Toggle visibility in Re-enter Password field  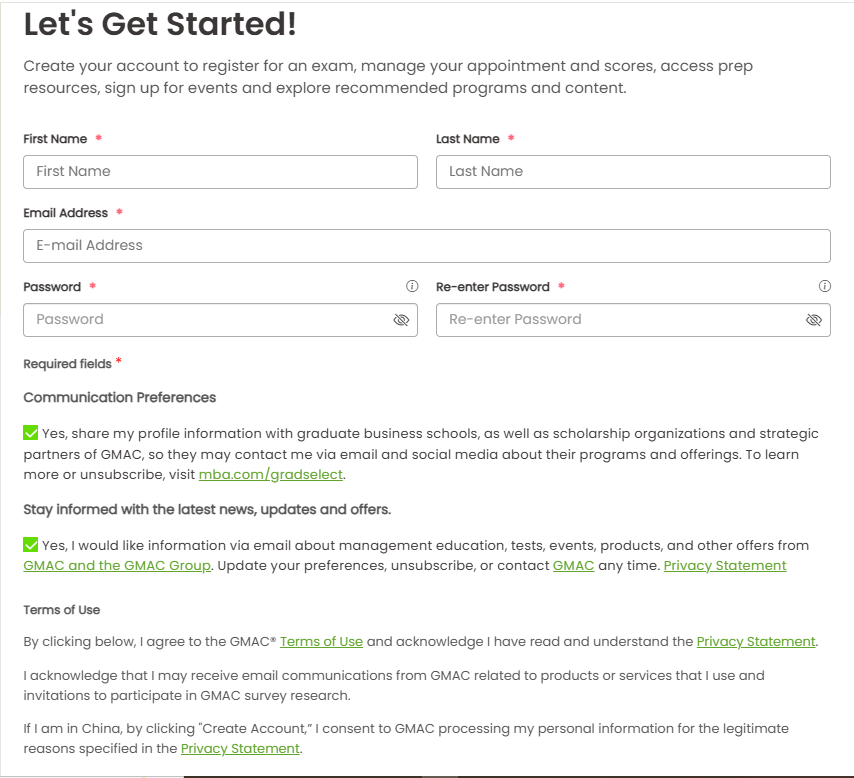(x=814, y=320)
